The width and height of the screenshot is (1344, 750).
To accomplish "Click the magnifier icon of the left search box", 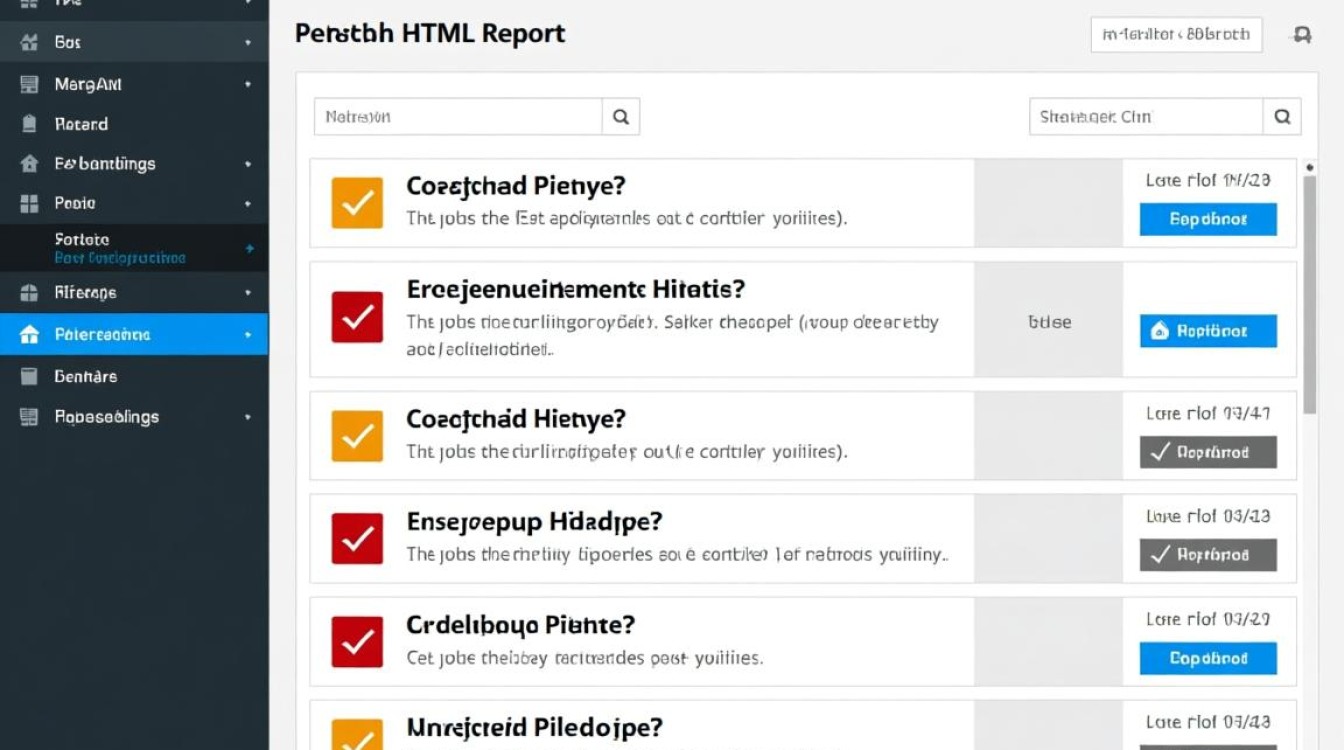I will click(621, 117).
